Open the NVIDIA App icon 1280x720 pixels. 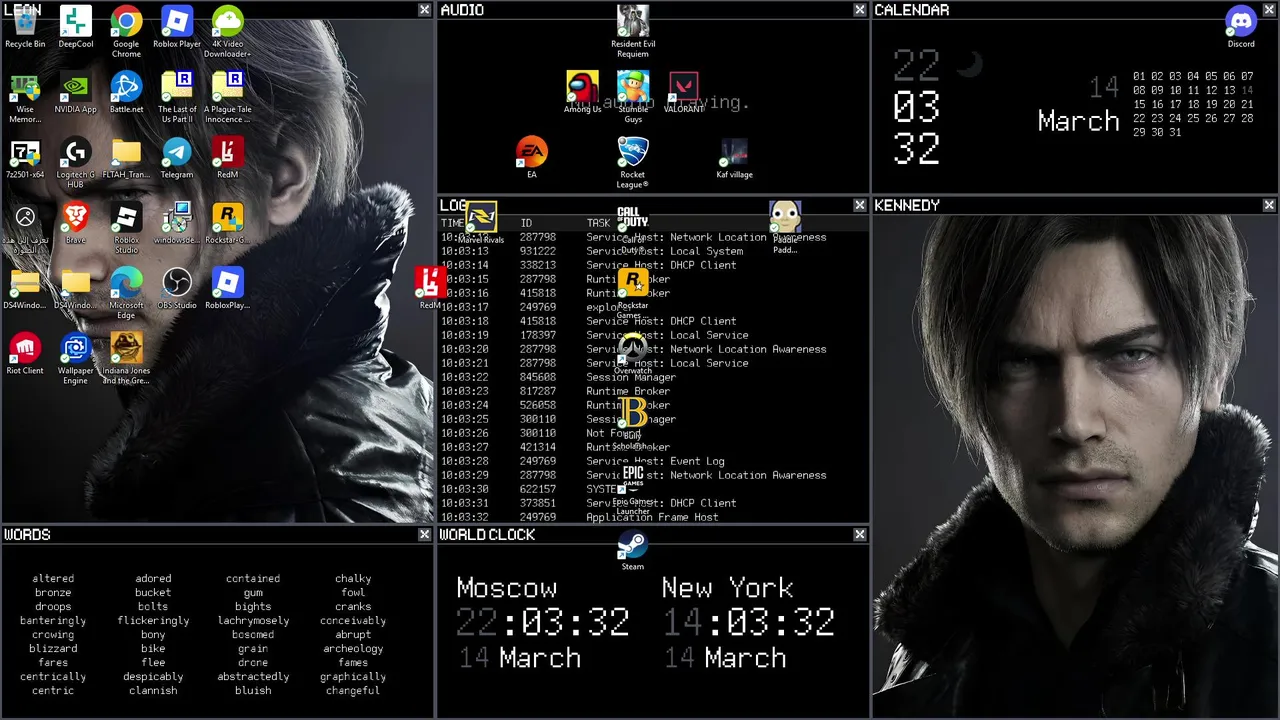tap(76, 93)
